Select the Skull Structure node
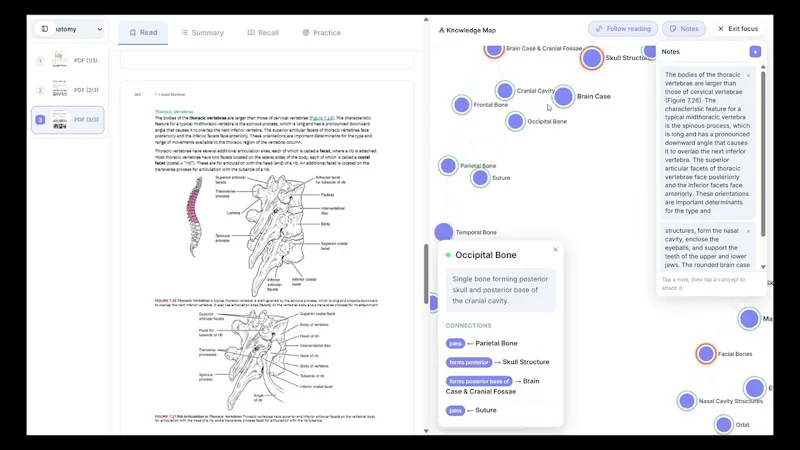The image size is (800, 450). [592, 58]
